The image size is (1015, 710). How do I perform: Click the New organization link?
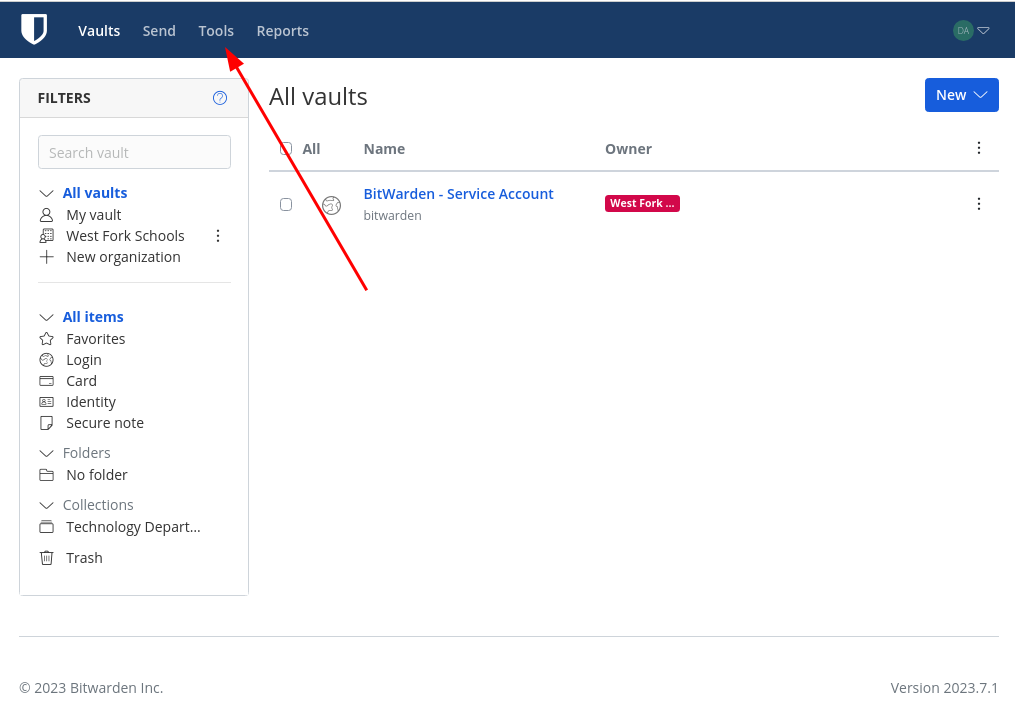point(123,257)
